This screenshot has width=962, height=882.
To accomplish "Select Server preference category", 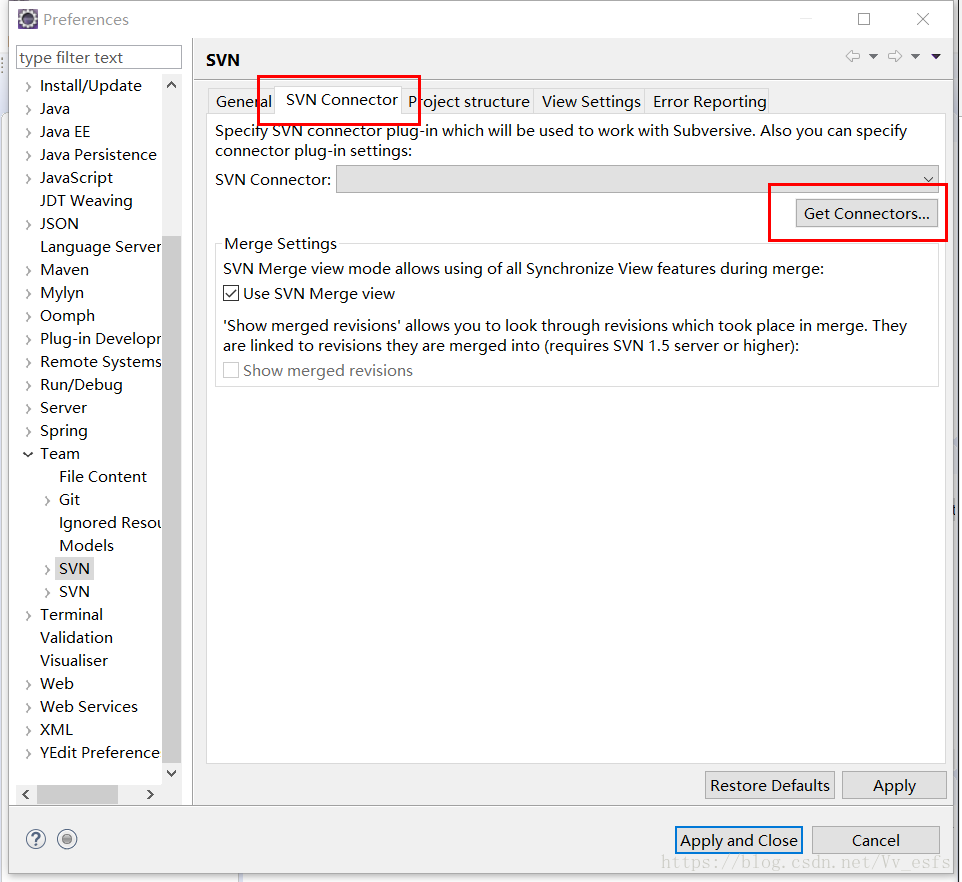I will pos(63,408).
